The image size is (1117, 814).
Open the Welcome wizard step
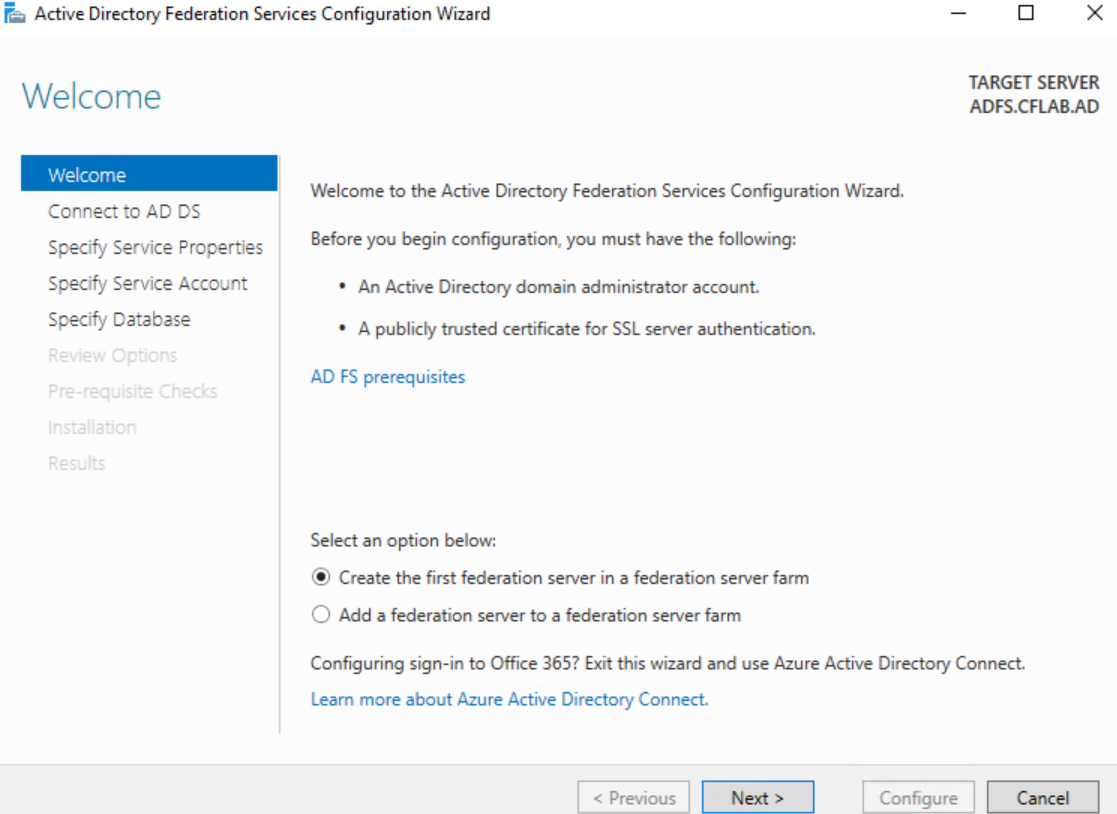click(149, 174)
